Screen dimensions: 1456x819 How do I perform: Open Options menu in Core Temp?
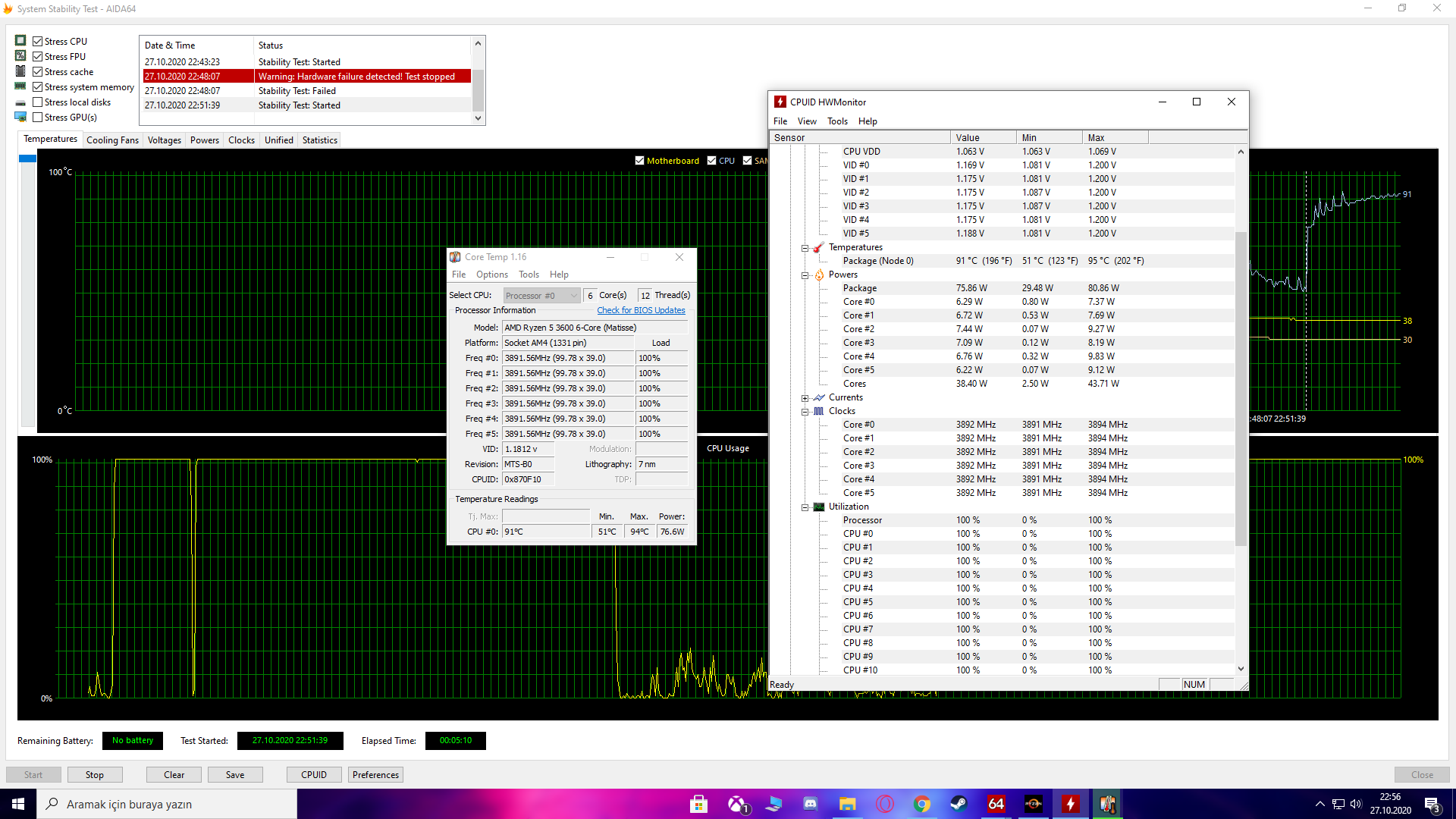pyautogui.click(x=491, y=274)
